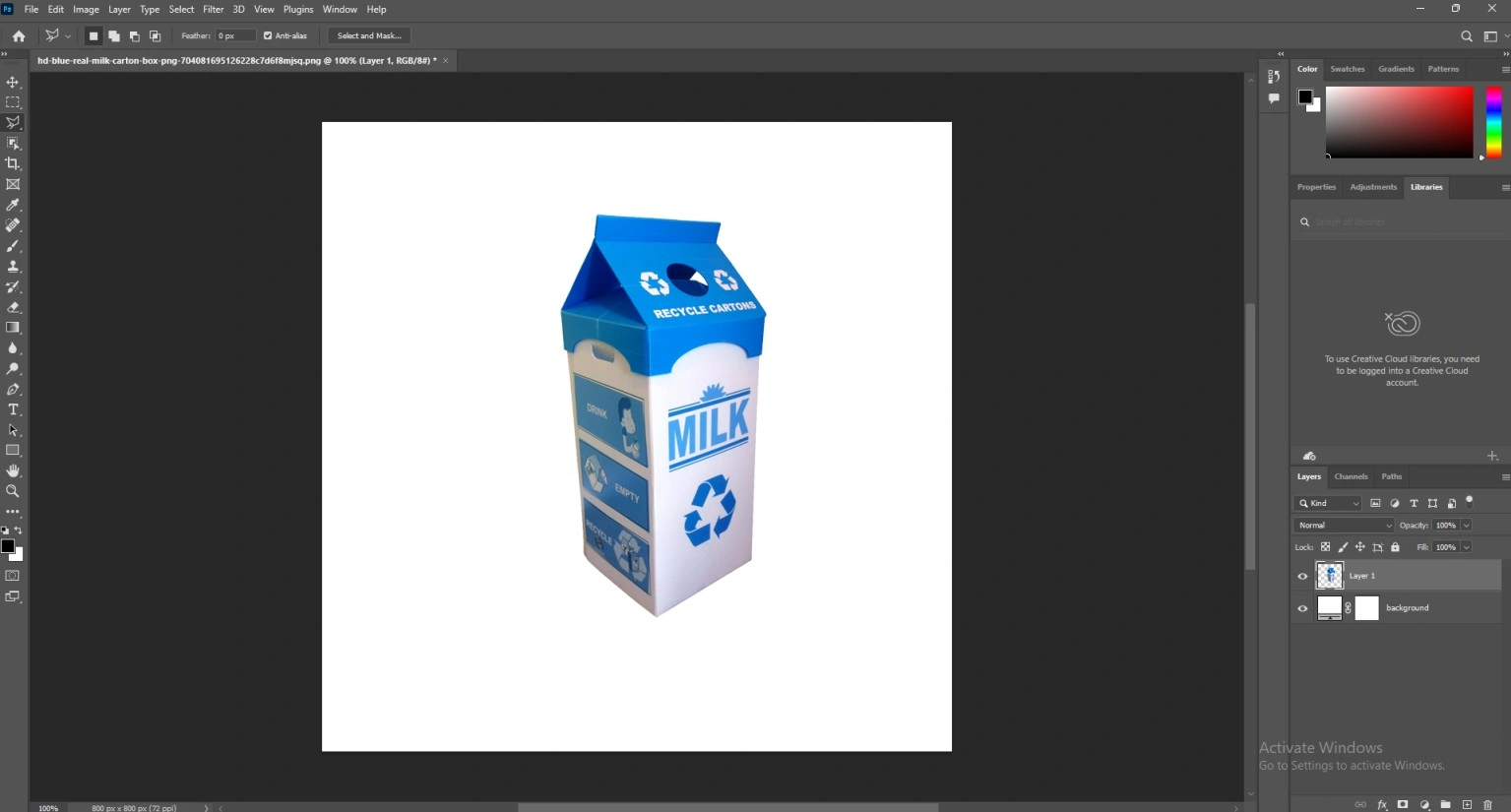This screenshot has height=812, width=1511.
Task: Toggle layer filtering on or off
Action: [1470, 502]
